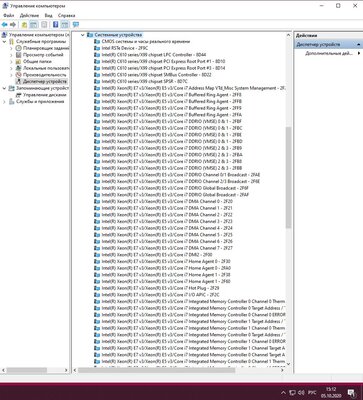
Task: Open Управление дисками node
Action: [x=44, y=95]
